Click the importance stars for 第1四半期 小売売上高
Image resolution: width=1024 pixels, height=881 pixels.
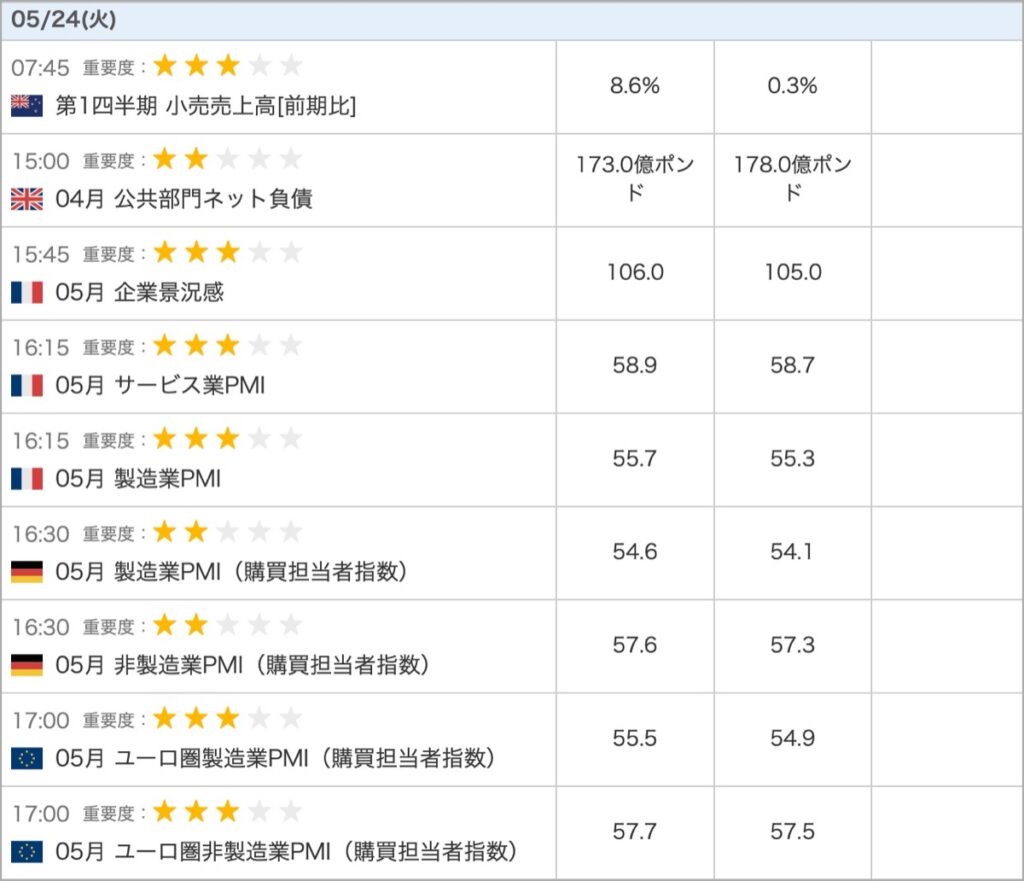point(227,65)
